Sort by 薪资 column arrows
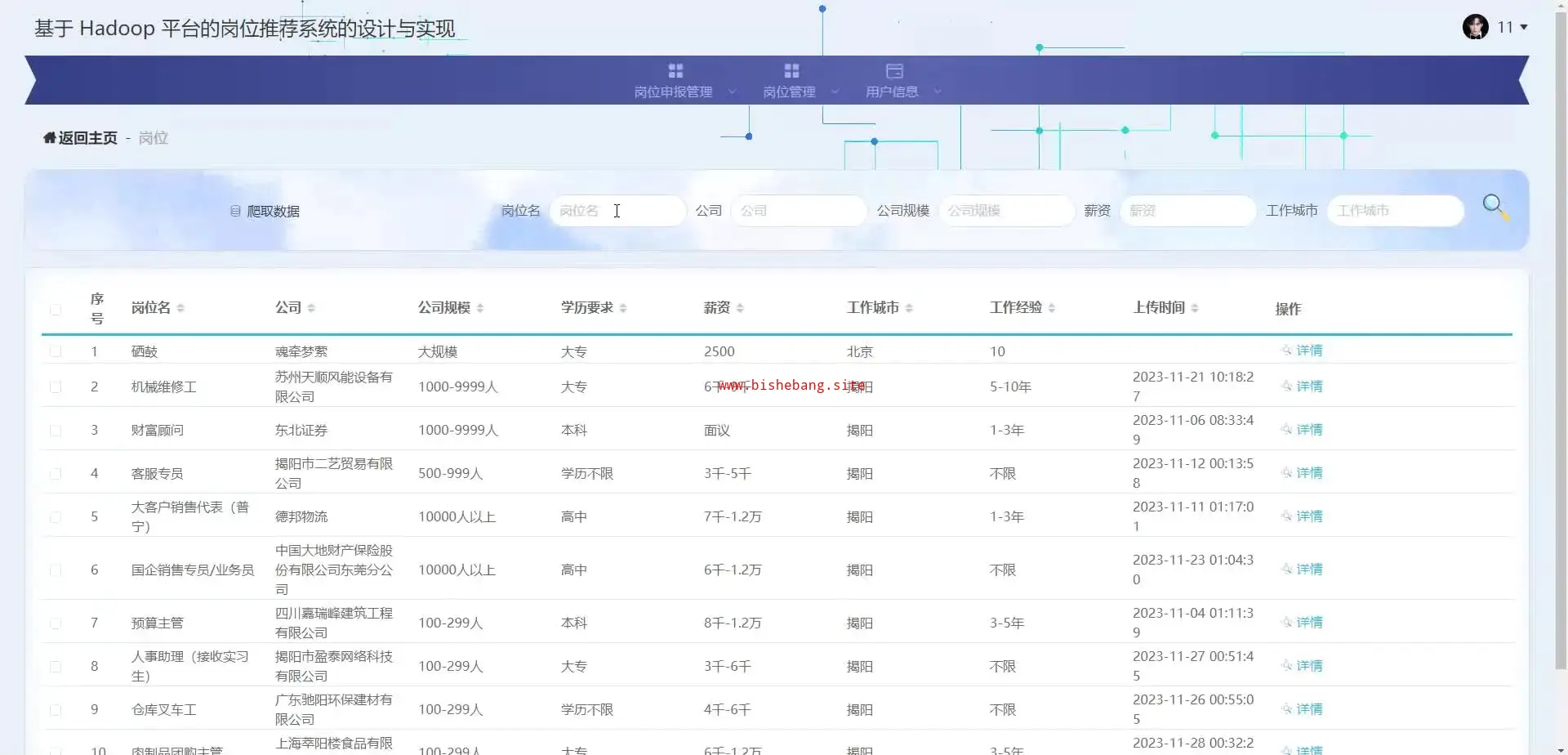1568x755 pixels. click(740, 308)
